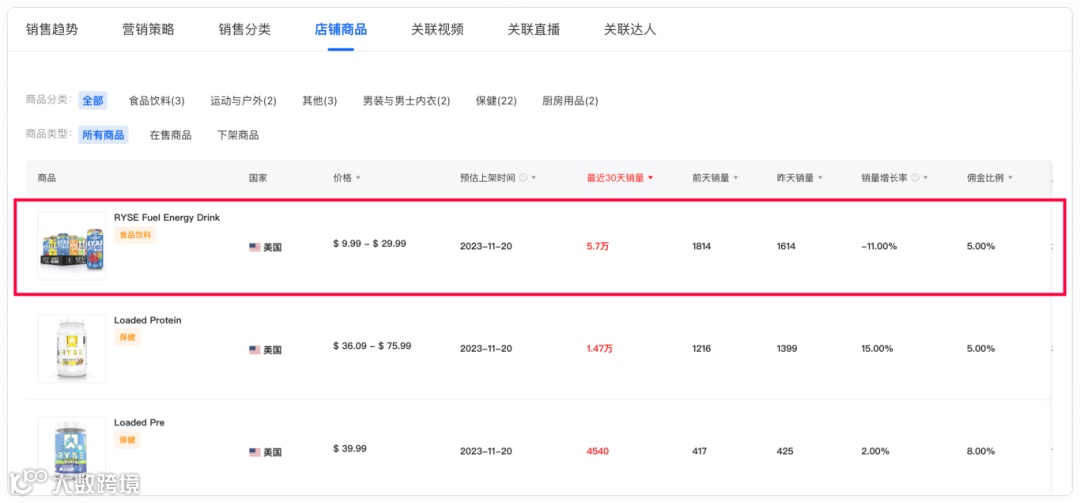Open the 销售趋势 tab
Image resolution: width=1080 pixels, height=503 pixels.
pyautogui.click(x=52, y=30)
